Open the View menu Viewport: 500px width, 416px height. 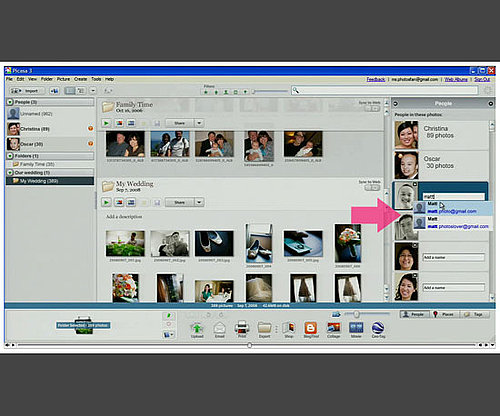click(x=32, y=79)
